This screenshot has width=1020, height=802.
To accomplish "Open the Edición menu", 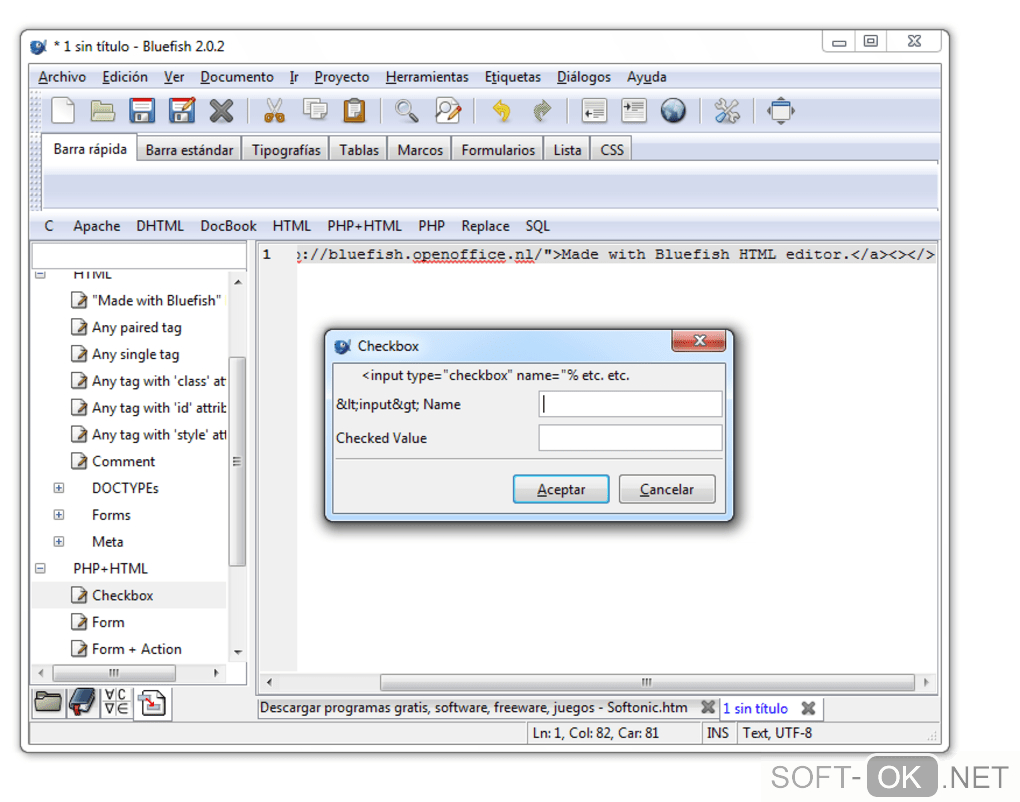I will (125, 77).
